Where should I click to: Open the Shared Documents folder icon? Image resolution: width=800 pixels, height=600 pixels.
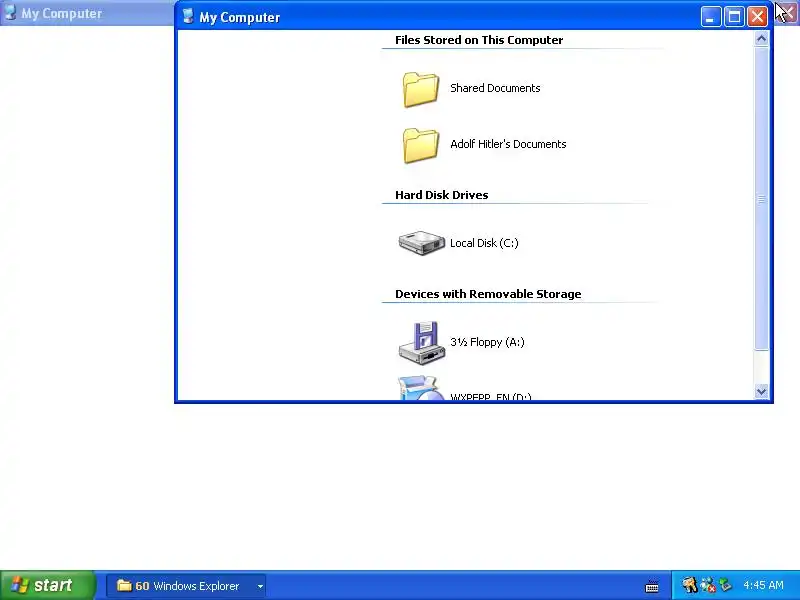[420, 89]
